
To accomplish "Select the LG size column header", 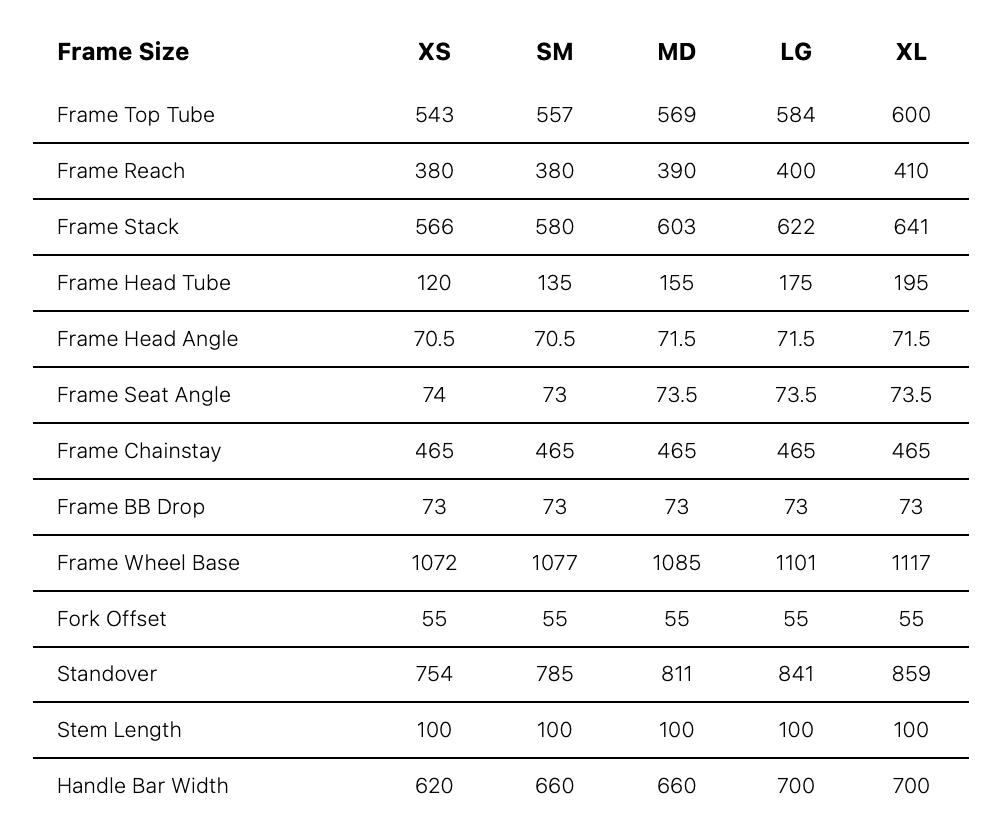I will tap(796, 52).
